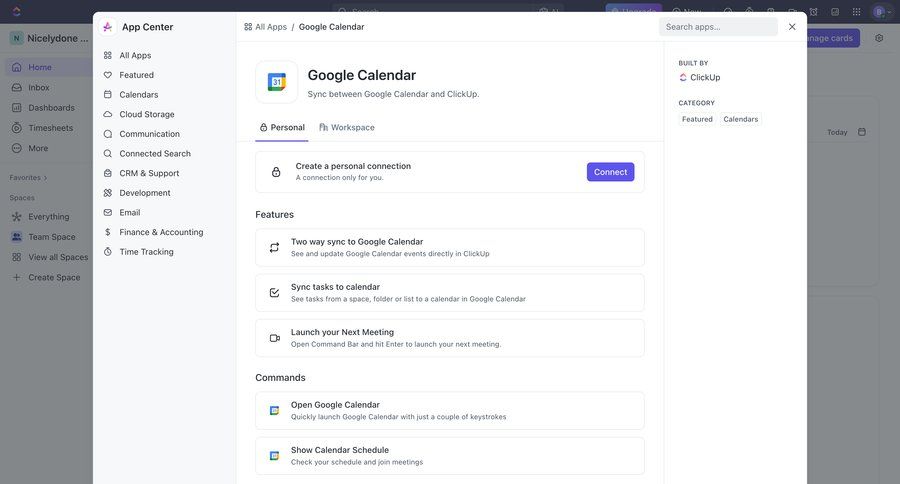Click the calendar icon beside Today

[862, 132]
